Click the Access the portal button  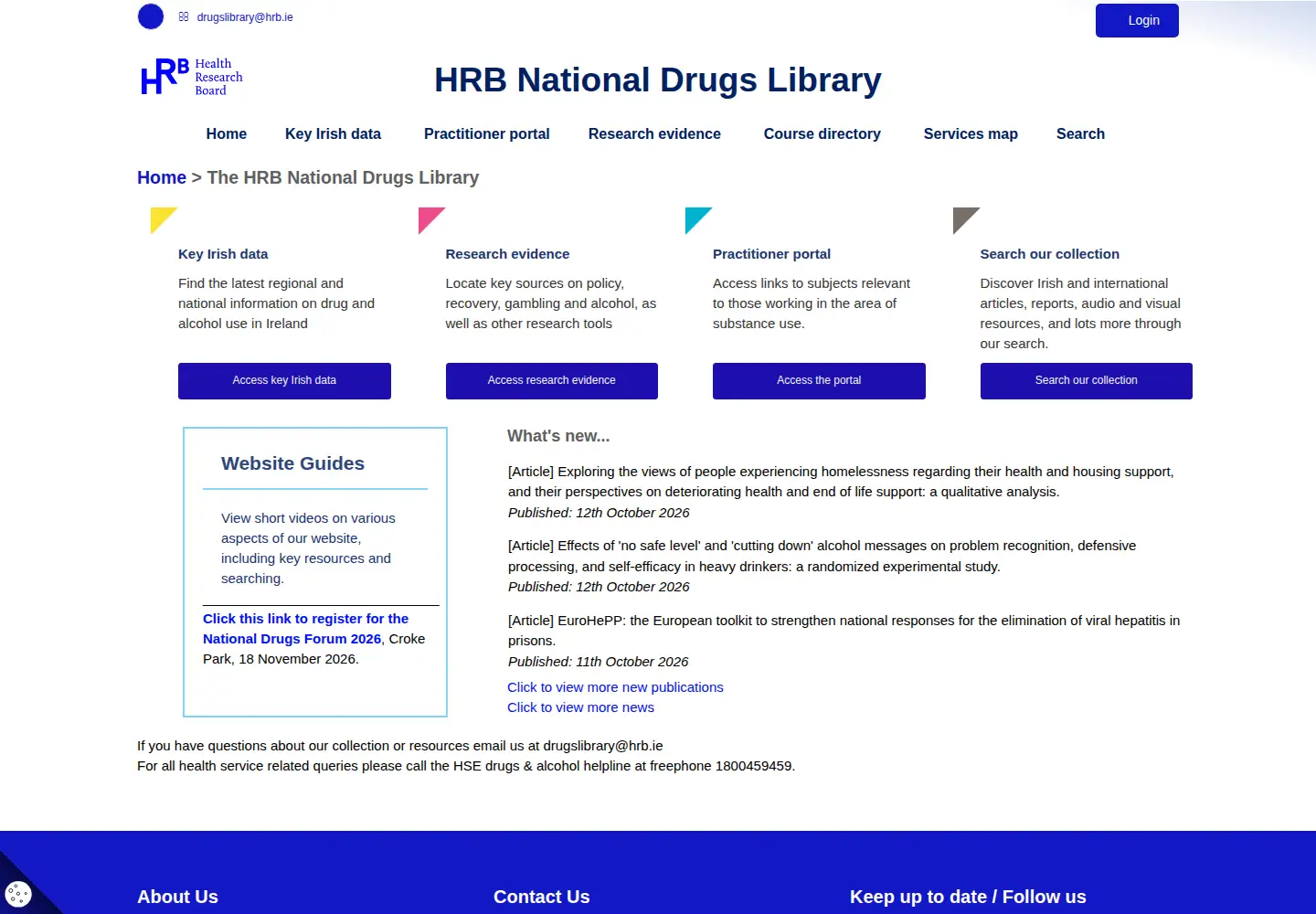(x=819, y=380)
